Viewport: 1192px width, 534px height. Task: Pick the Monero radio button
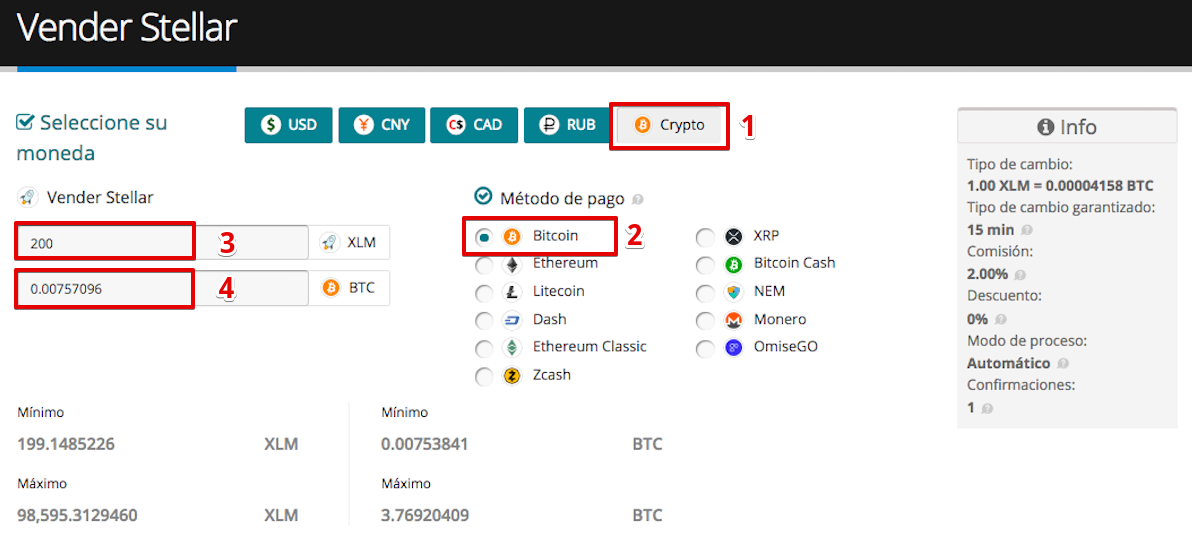tap(705, 321)
